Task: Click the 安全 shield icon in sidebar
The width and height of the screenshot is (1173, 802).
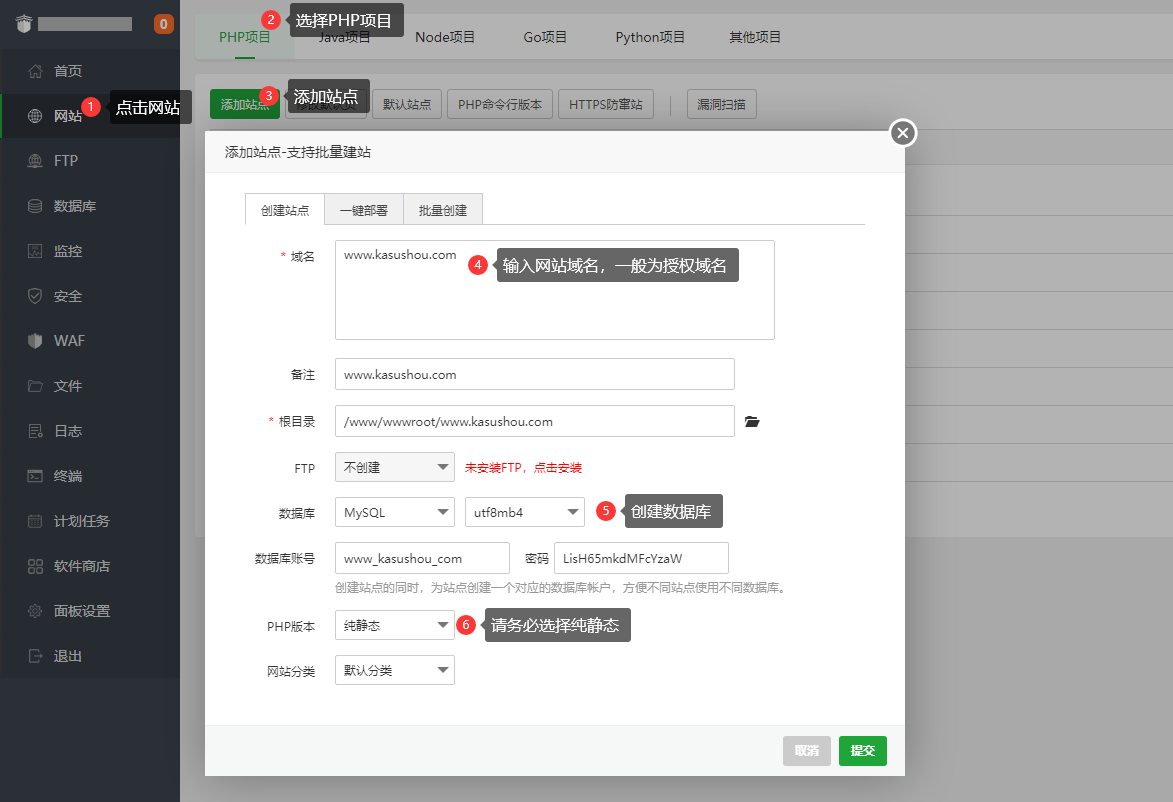Action: pyautogui.click(x=36, y=296)
